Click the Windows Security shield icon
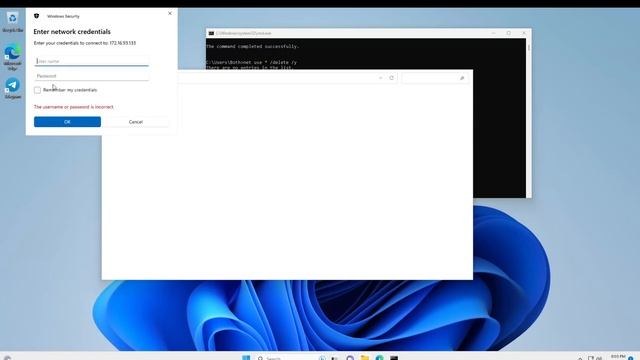Screen dimensions: 640x360 tap(36, 16)
